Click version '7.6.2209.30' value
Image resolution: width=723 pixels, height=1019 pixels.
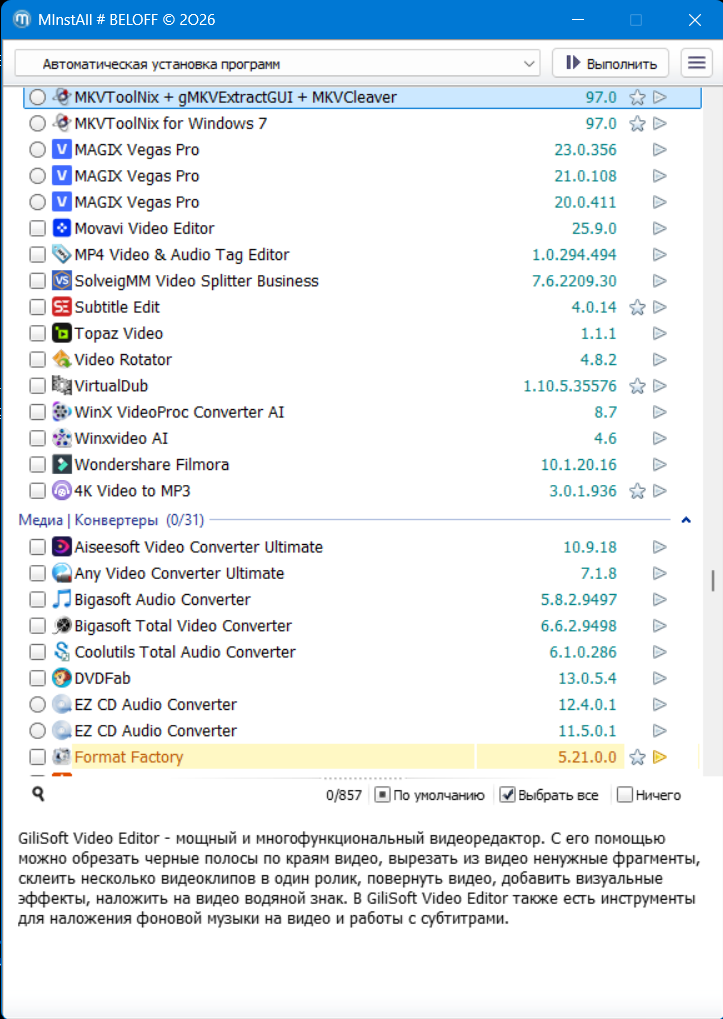(574, 281)
